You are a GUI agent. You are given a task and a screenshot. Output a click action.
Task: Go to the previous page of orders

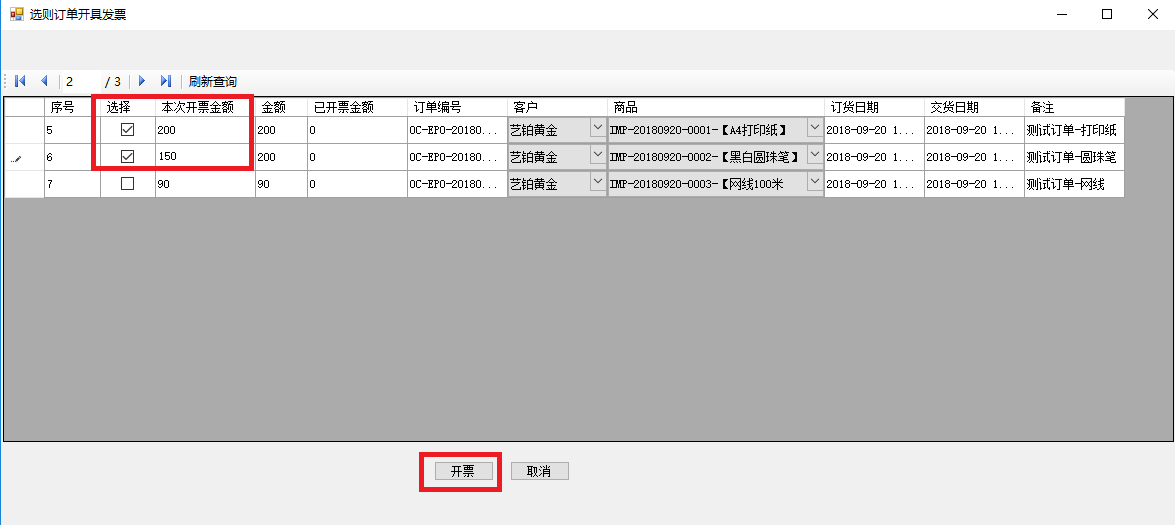click(43, 81)
